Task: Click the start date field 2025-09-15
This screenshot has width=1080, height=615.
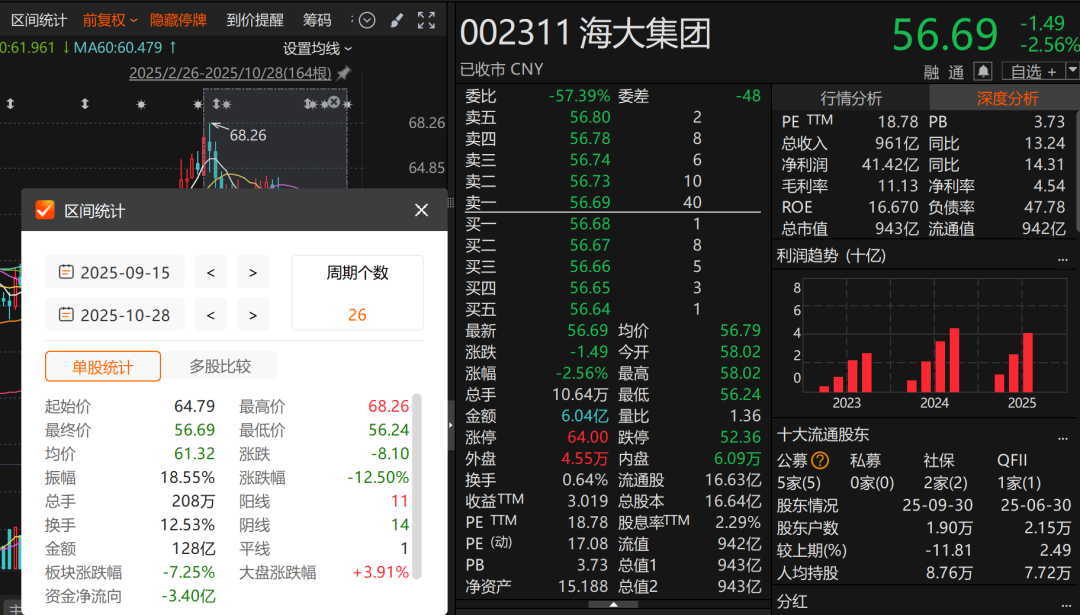Action: click(x=115, y=273)
